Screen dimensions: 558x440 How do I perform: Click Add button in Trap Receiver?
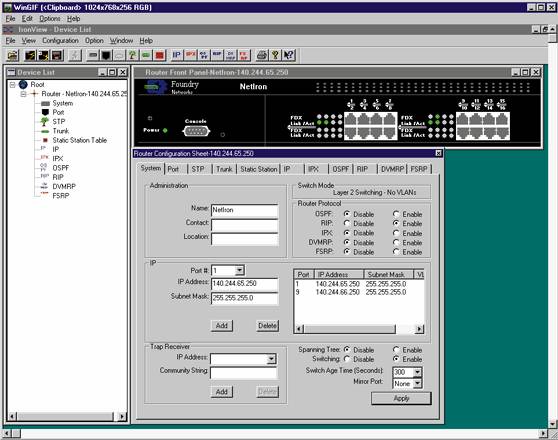coord(222,392)
